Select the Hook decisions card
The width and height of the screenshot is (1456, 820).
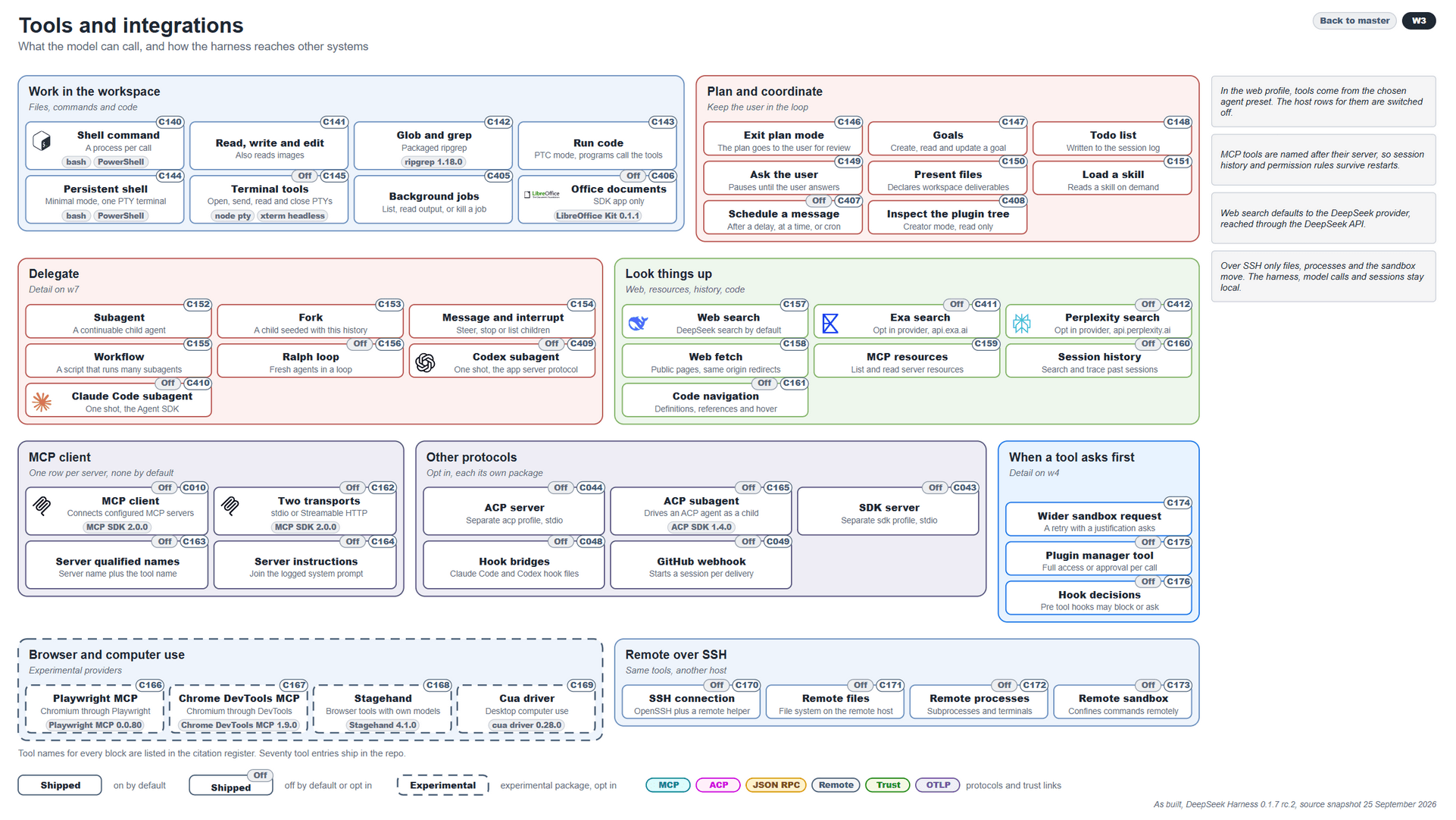click(x=1098, y=599)
